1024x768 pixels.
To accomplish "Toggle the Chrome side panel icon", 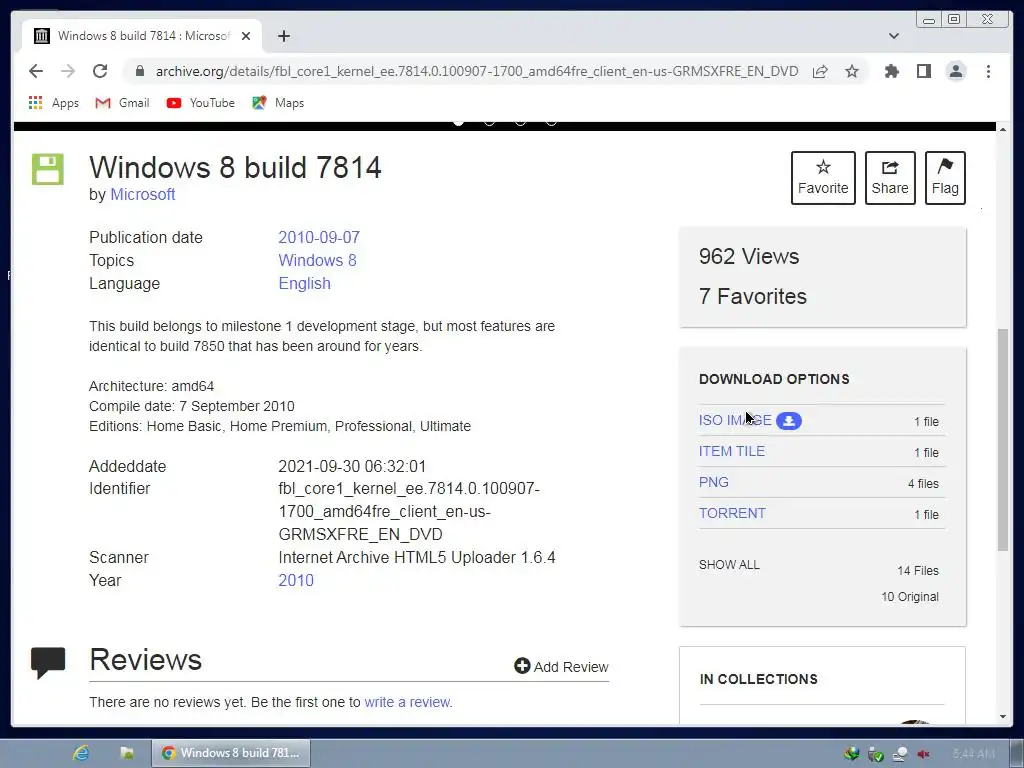I will (923, 71).
